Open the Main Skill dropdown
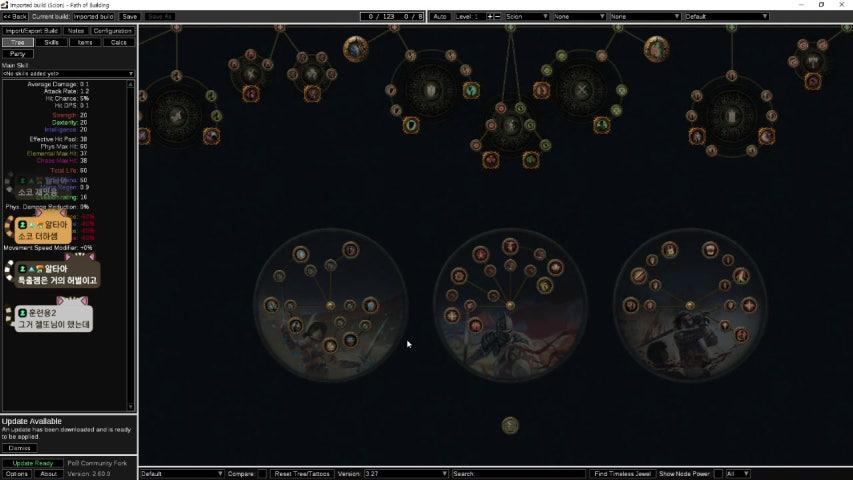The image size is (853, 480). point(68,73)
